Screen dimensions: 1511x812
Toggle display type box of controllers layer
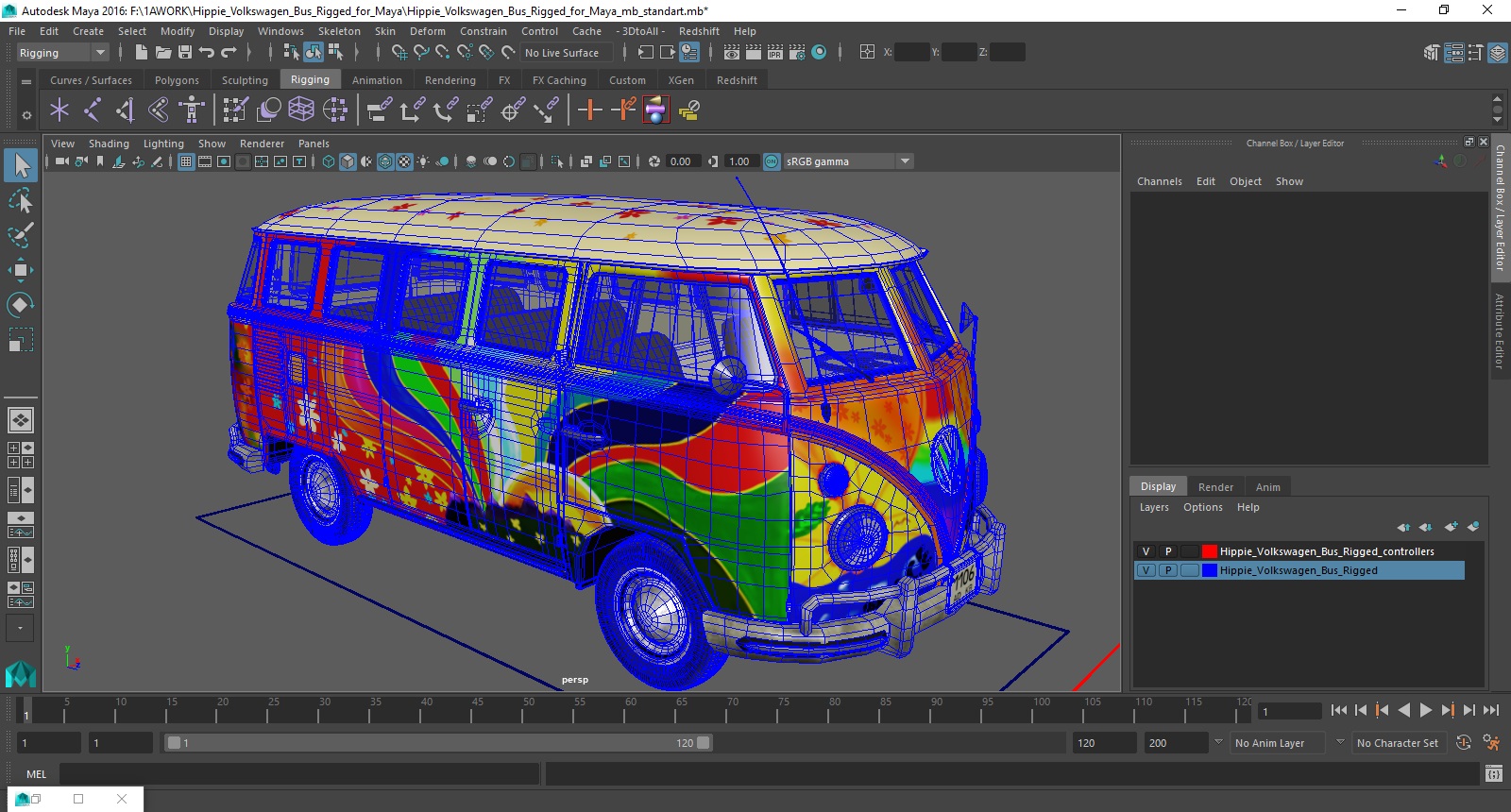(1190, 551)
